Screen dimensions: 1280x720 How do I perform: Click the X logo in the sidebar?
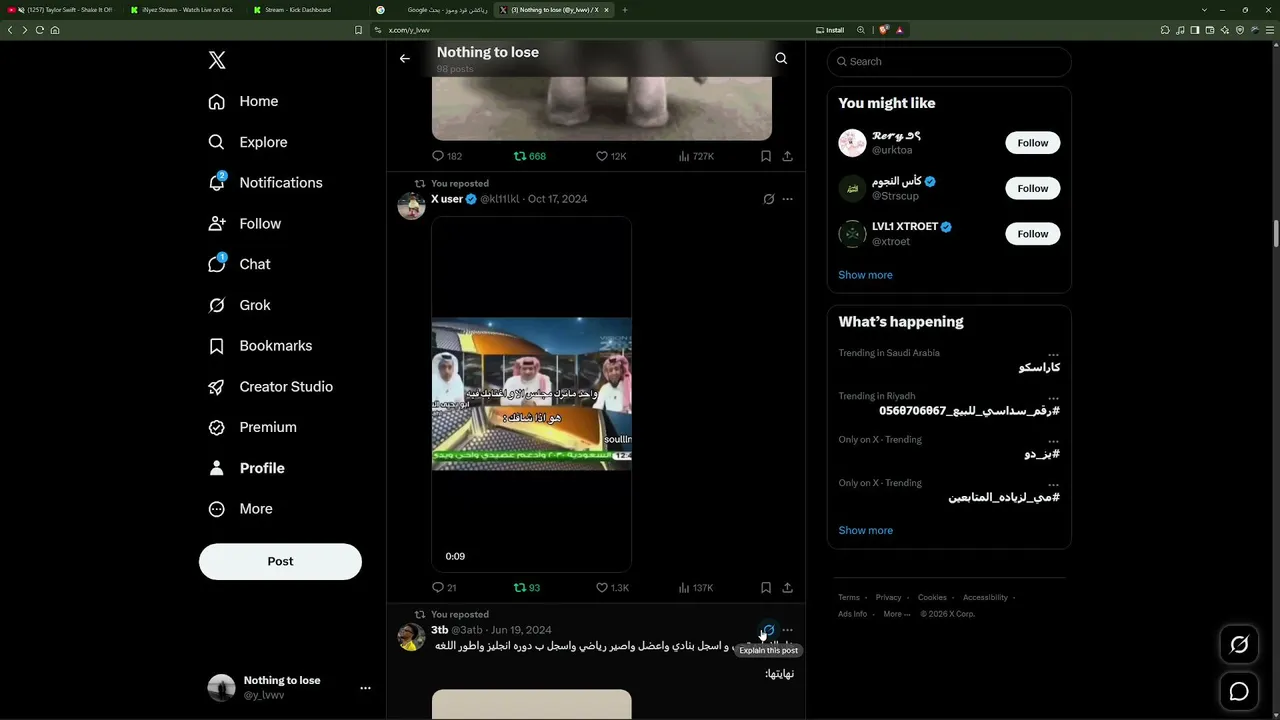pos(217,60)
